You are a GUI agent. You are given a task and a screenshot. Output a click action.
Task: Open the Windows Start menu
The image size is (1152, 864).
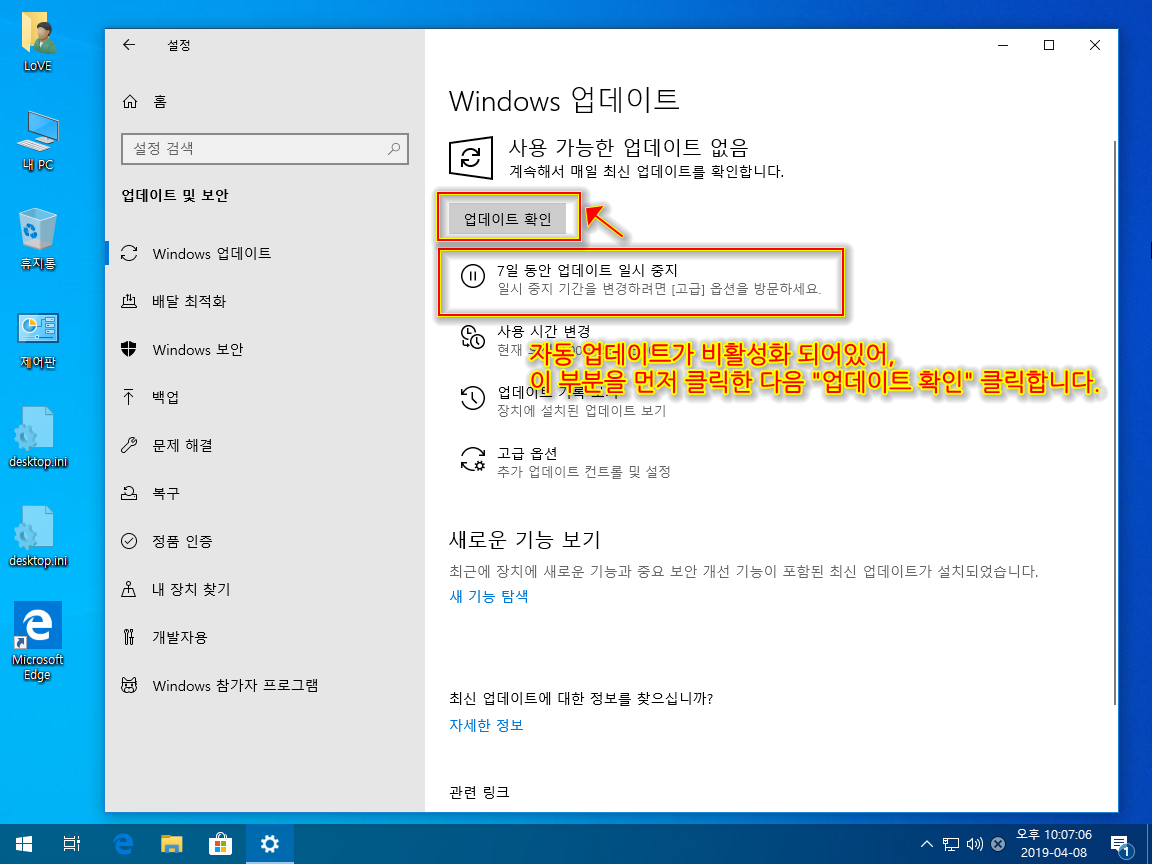coord(24,844)
